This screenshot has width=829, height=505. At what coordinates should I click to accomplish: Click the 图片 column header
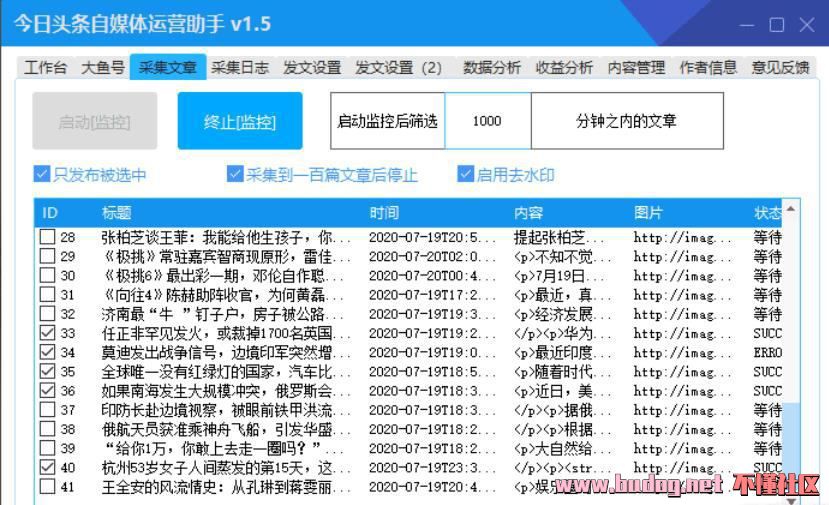[x=648, y=213]
